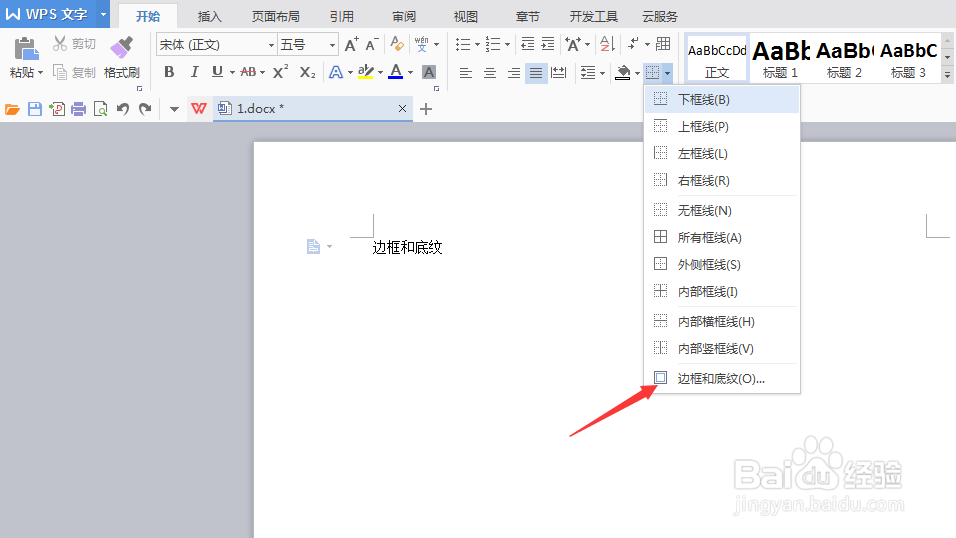This screenshot has height=538, width=956.
Task: Click the Print icon in quick toolbar
Action: tap(79, 109)
